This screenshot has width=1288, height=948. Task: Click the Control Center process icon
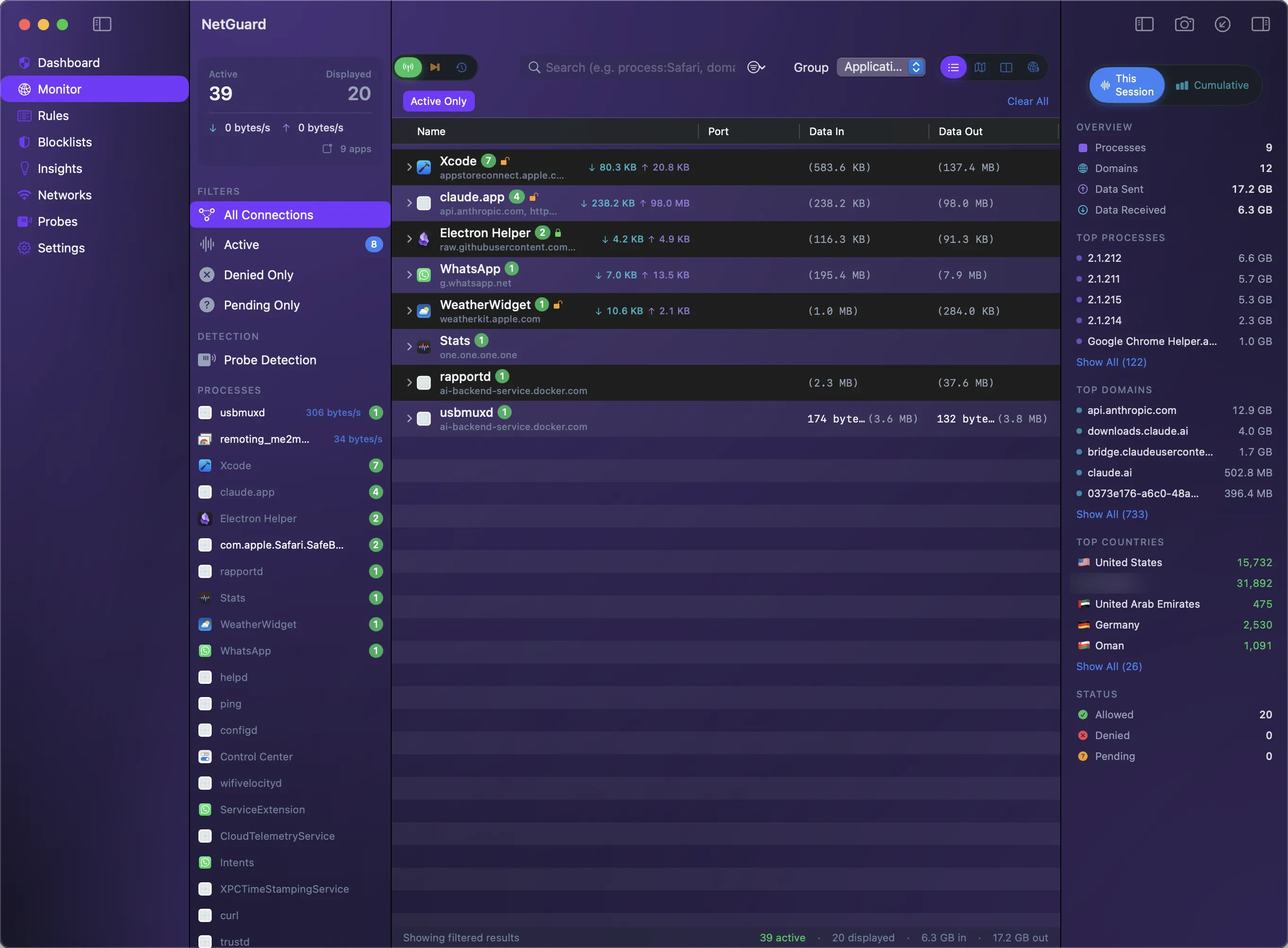click(x=205, y=756)
